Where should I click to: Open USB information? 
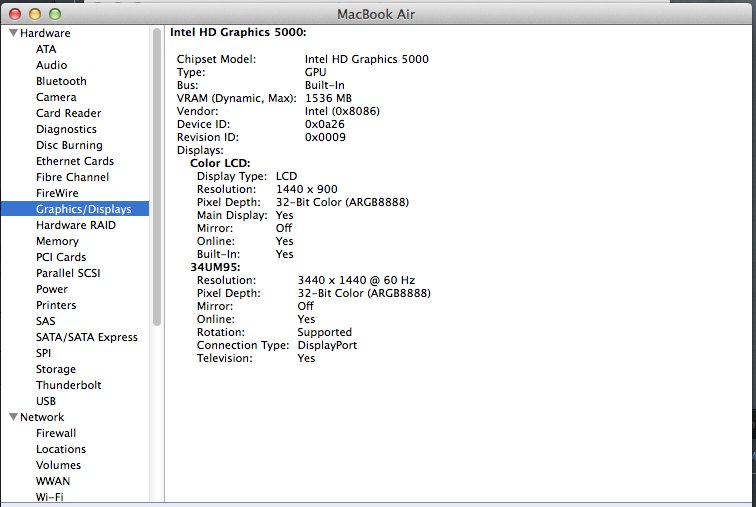coord(46,401)
